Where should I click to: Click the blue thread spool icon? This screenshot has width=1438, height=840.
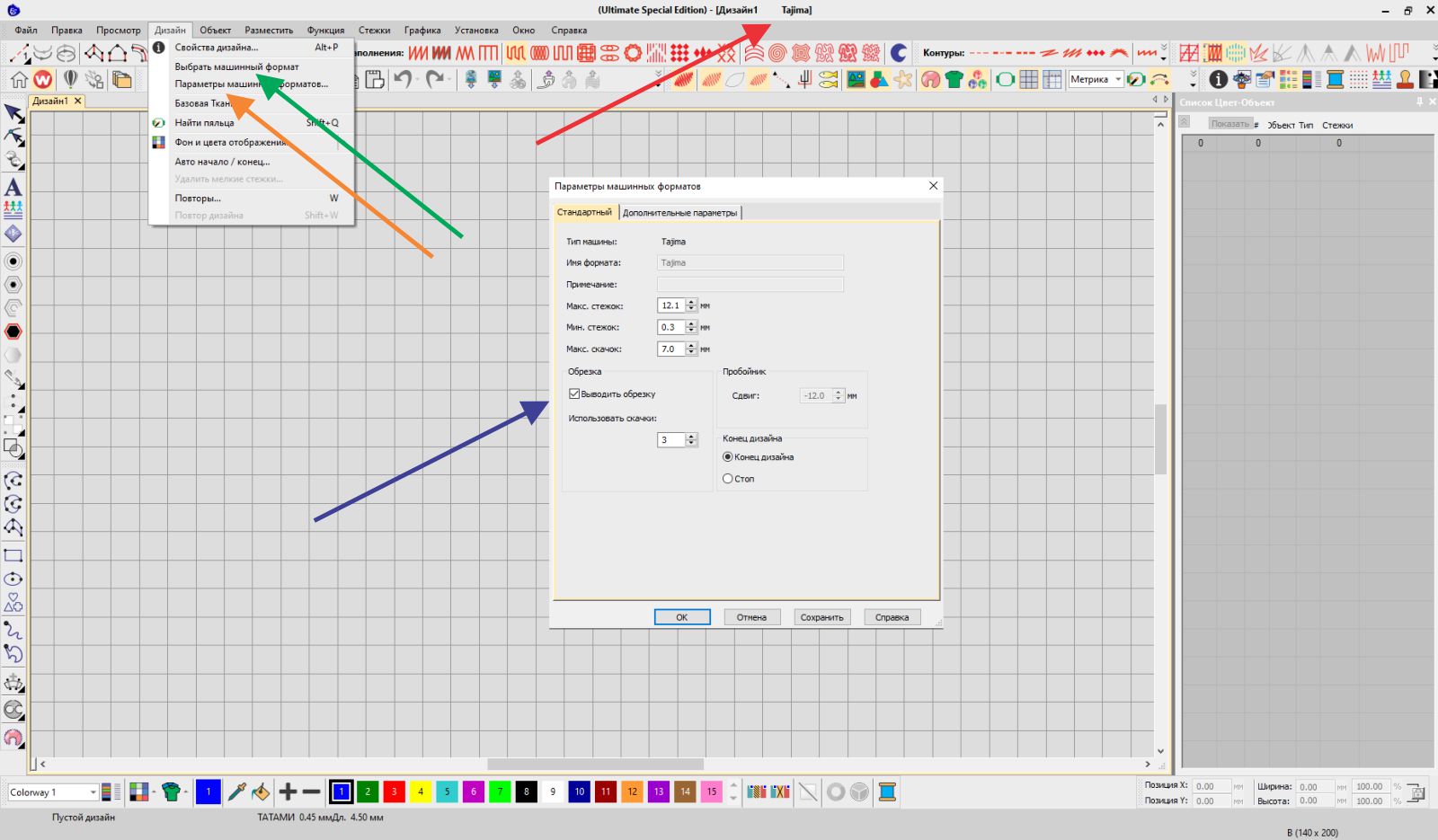(x=1335, y=79)
